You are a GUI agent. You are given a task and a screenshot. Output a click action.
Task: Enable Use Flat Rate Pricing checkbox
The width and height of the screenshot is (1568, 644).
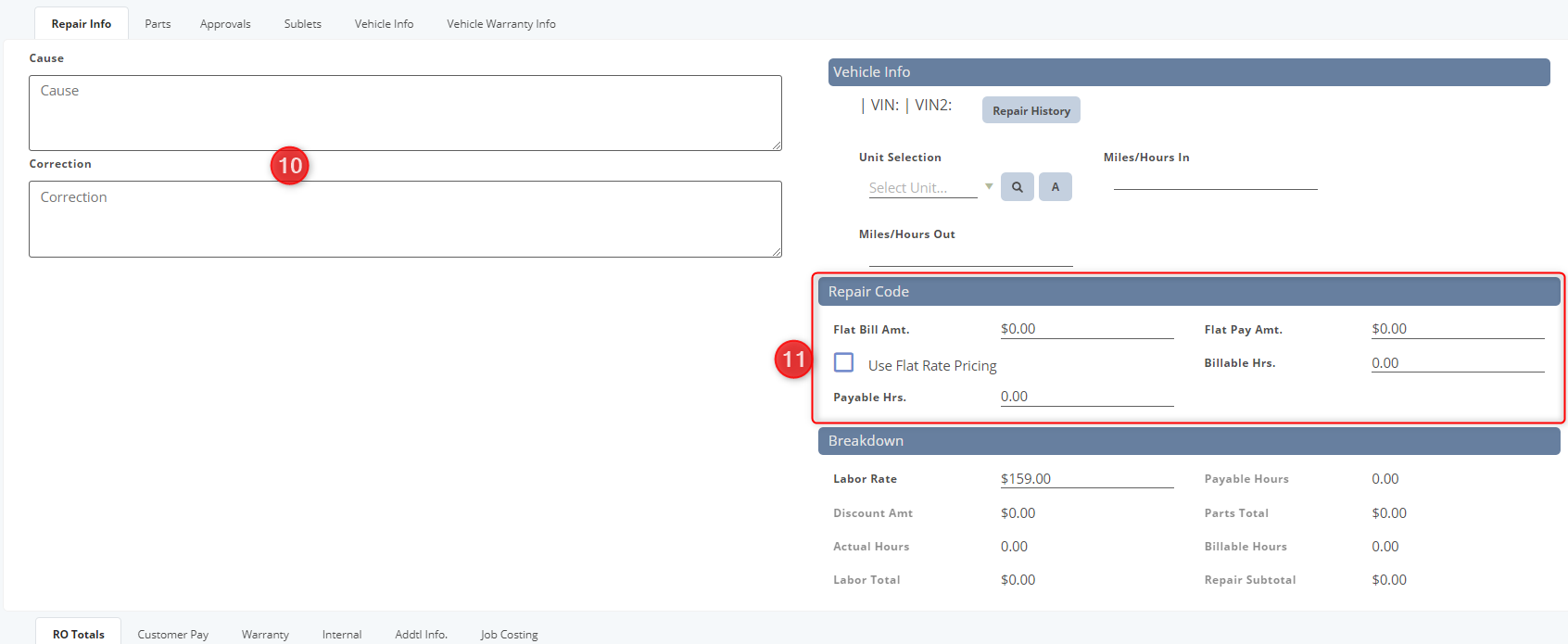[843, 362]
